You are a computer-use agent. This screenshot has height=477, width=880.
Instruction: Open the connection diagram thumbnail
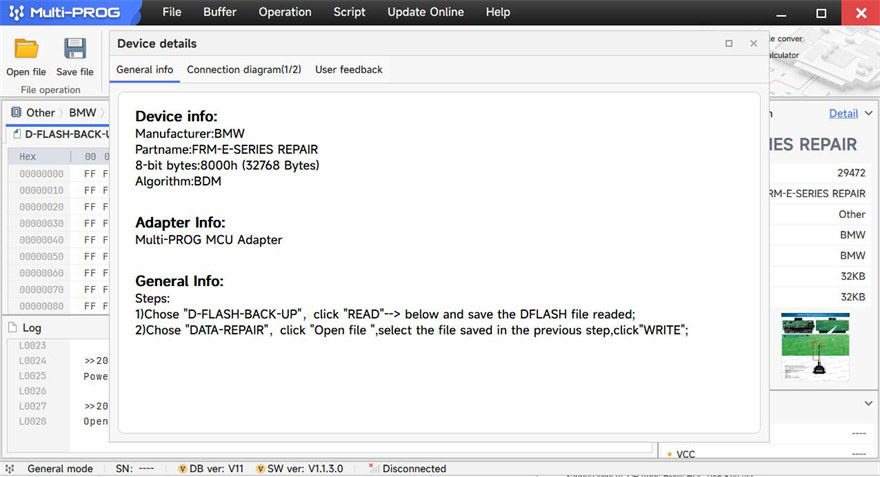(815, 345)
